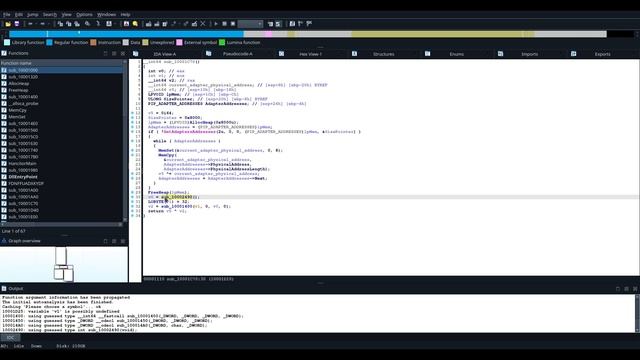
Task: Open the forward-jump history dropdown arrow
Action: (48, 24)
